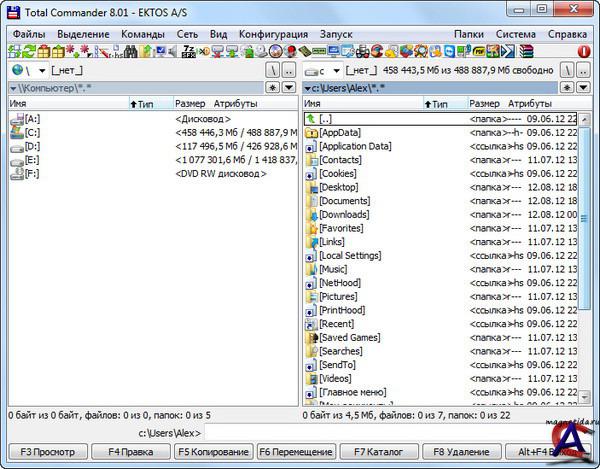Click the green refresh arrows toolbar icon
The height and width of the screenshot is (469, 600).
click(x=31, y=50)
